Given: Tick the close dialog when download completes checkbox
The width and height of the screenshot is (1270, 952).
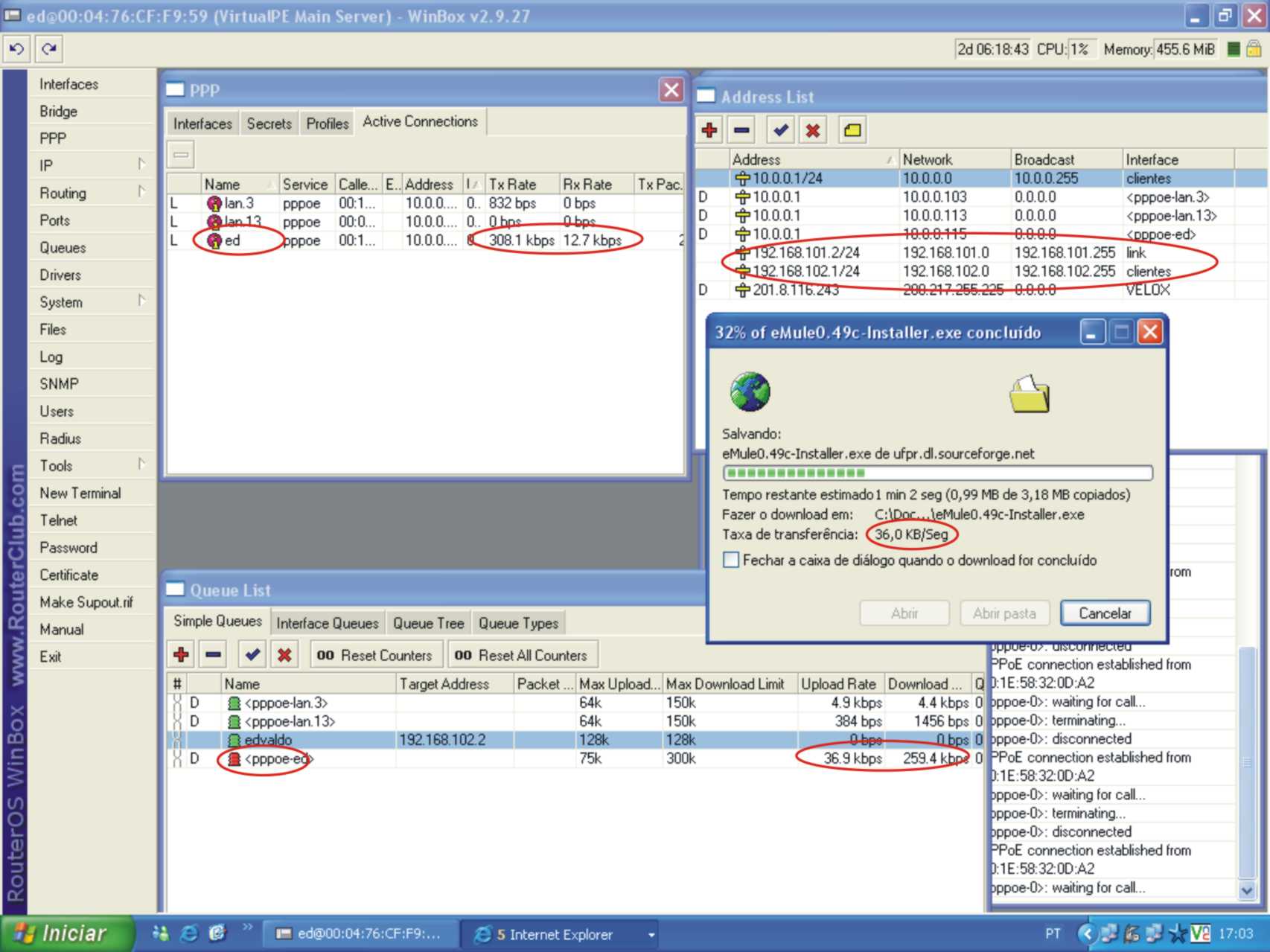Looking at the screenshot, I should pos(731,560).
